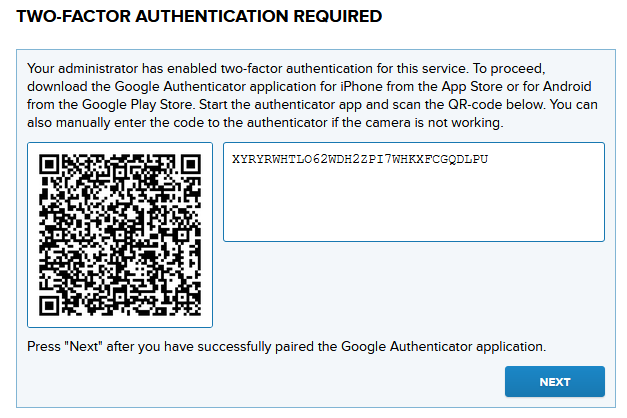The image size is (627, 418).
Task: Click the center of the QR code
Action: click(x=120, y=235)
